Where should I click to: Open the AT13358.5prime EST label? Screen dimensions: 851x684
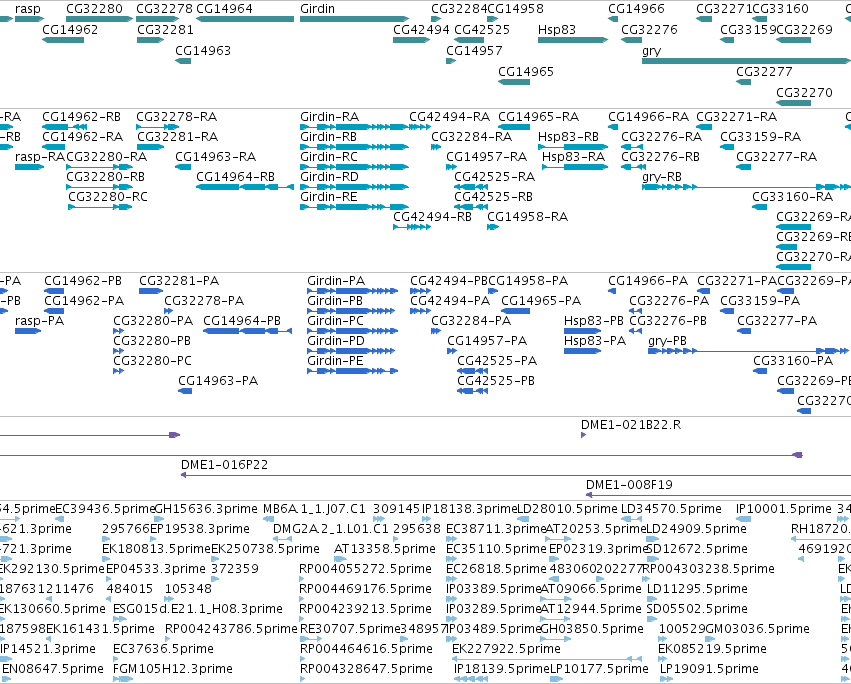pyautogui.click(x=385, y=549)
